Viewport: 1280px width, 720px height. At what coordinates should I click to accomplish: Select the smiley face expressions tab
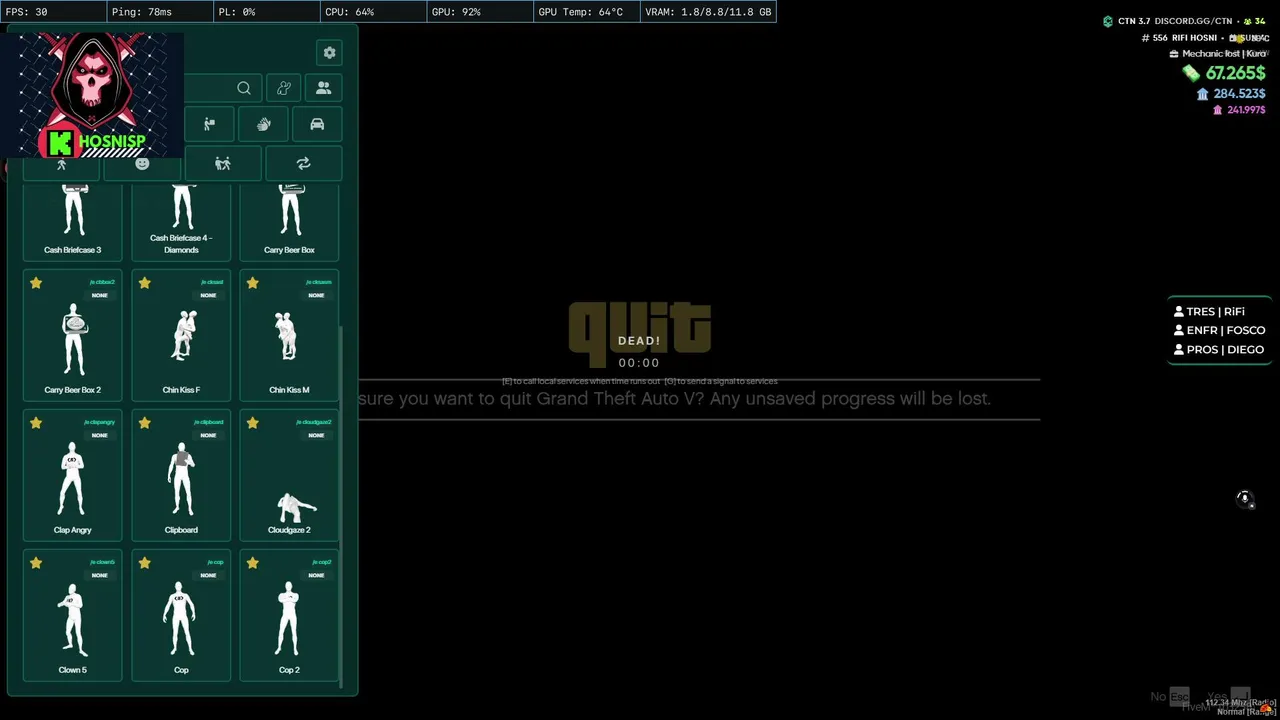click(142, 164)
